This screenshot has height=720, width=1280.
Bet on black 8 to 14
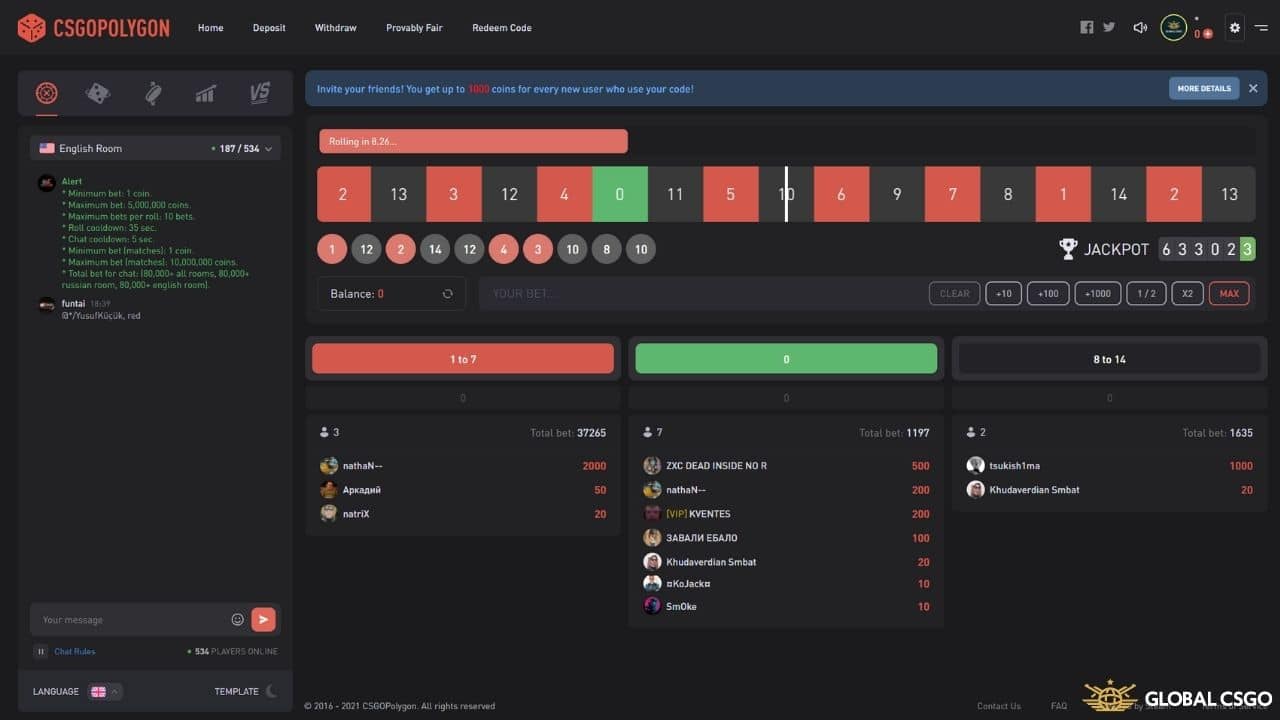1109,359
